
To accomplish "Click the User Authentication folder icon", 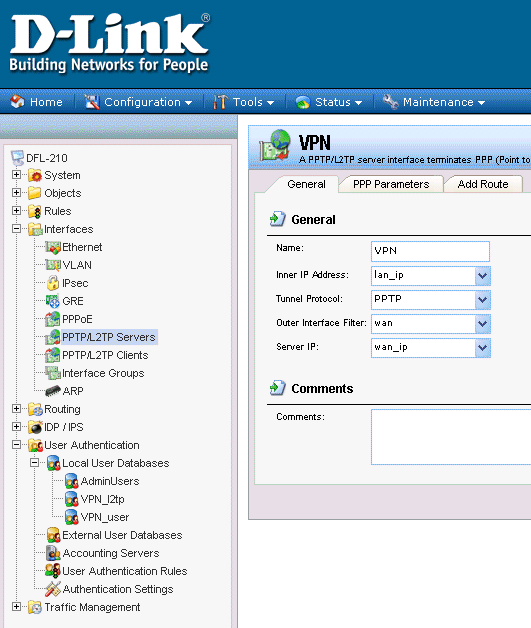I will (x=35, y=445).
